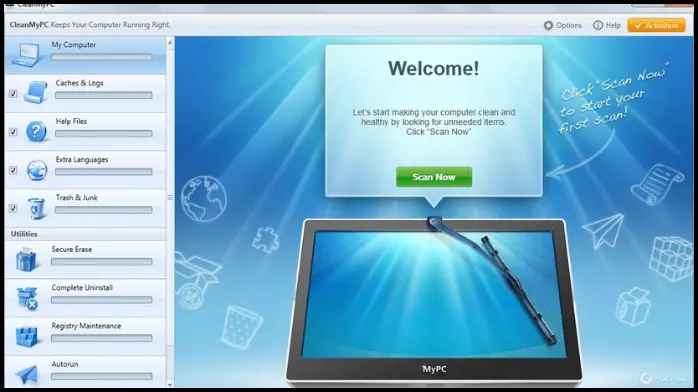This screenshot has height=392, width=698.
Task: Click the Trash & Junk label
Action: pyautogui.click(x=77, y=198)
